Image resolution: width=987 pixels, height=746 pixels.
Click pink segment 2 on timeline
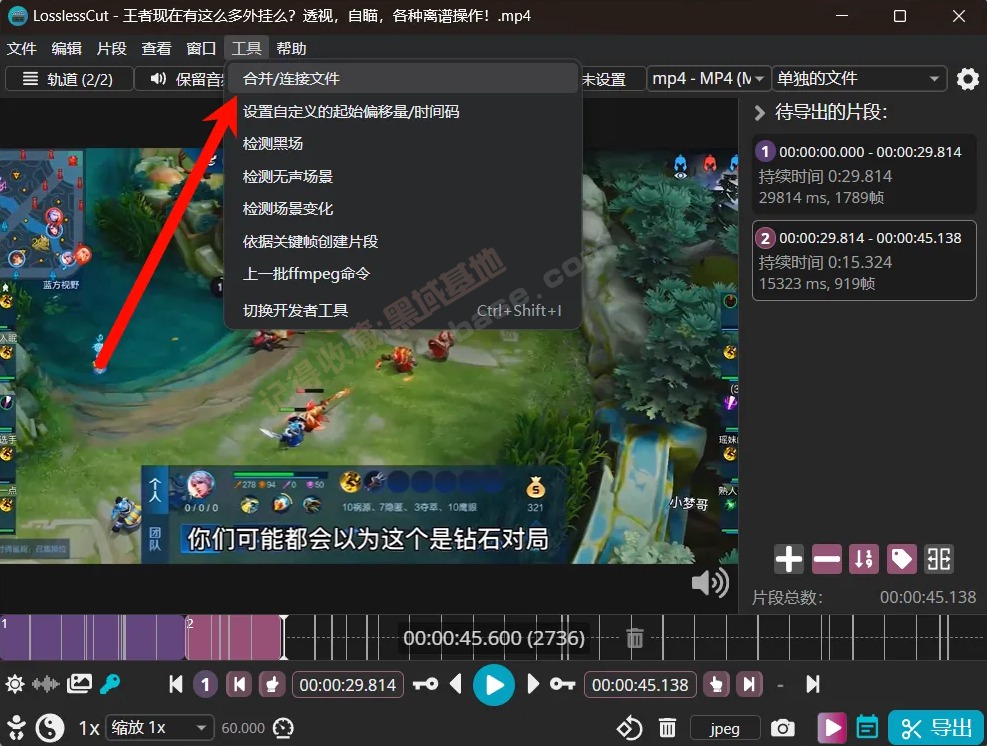[x=234, y=638]
